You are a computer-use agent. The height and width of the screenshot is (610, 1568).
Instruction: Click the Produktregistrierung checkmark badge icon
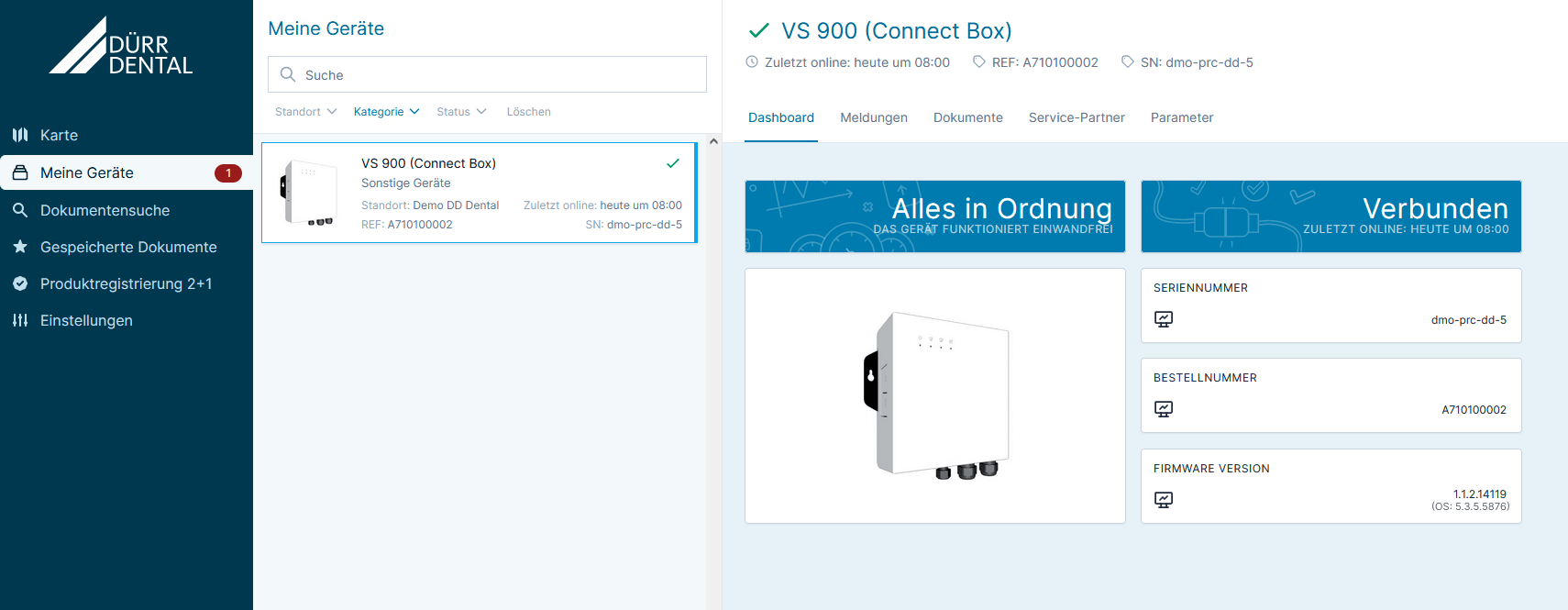tap(20, 283)
